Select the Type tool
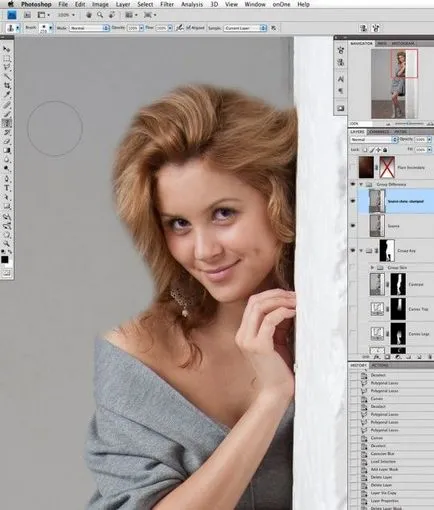This screenshot has height=510, width=434. click(7, 188)
